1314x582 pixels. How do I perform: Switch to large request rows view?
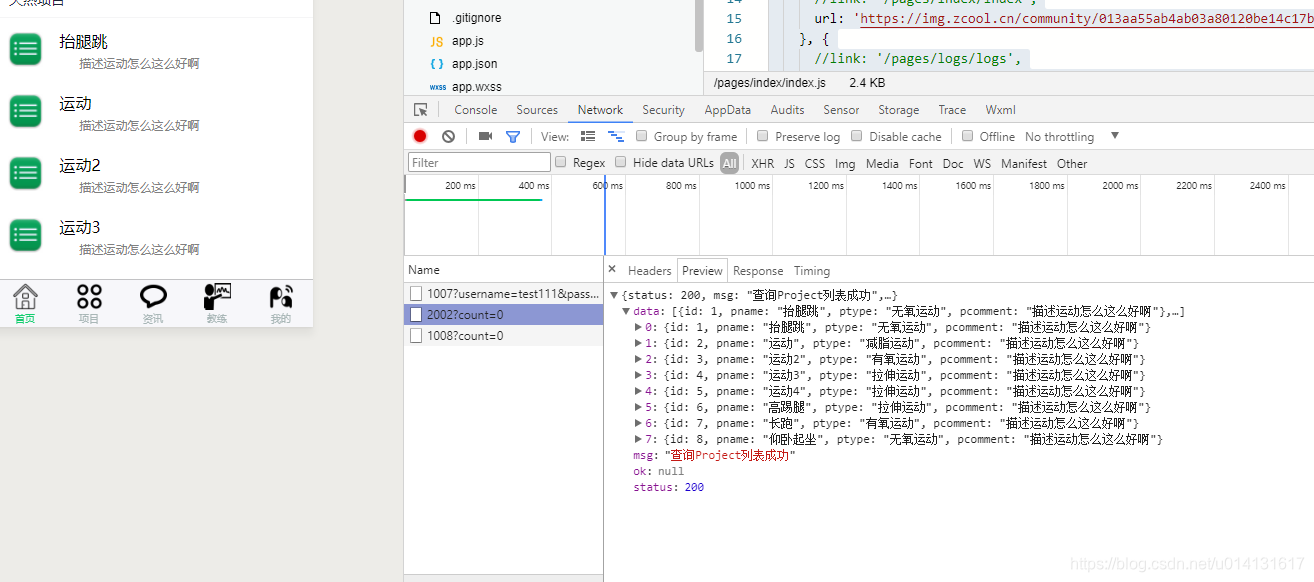[588, 136]
